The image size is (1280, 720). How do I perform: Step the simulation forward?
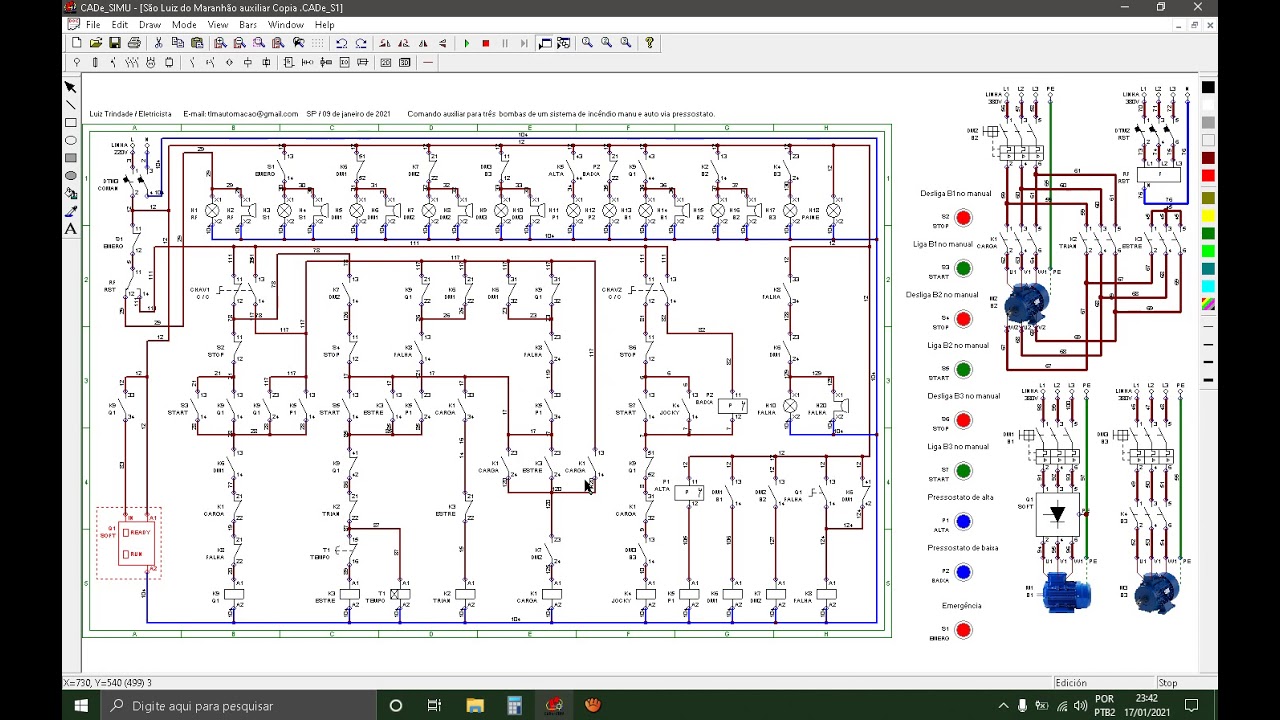click(x=524, y=43)
